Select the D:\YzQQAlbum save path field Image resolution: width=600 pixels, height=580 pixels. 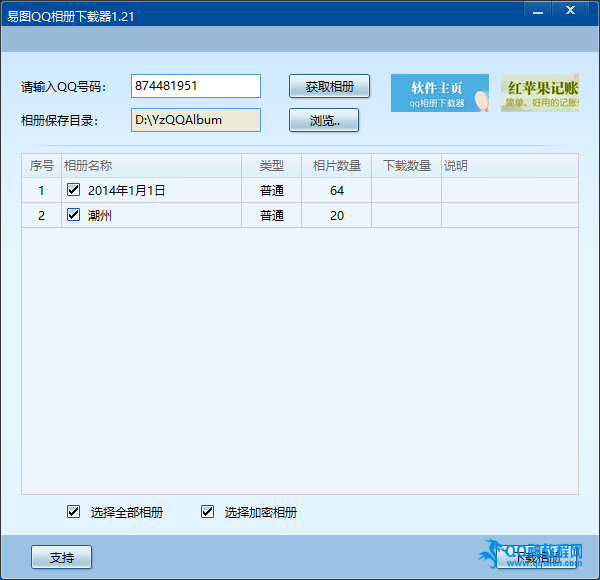pyautogui.click(x=196, y=120)
